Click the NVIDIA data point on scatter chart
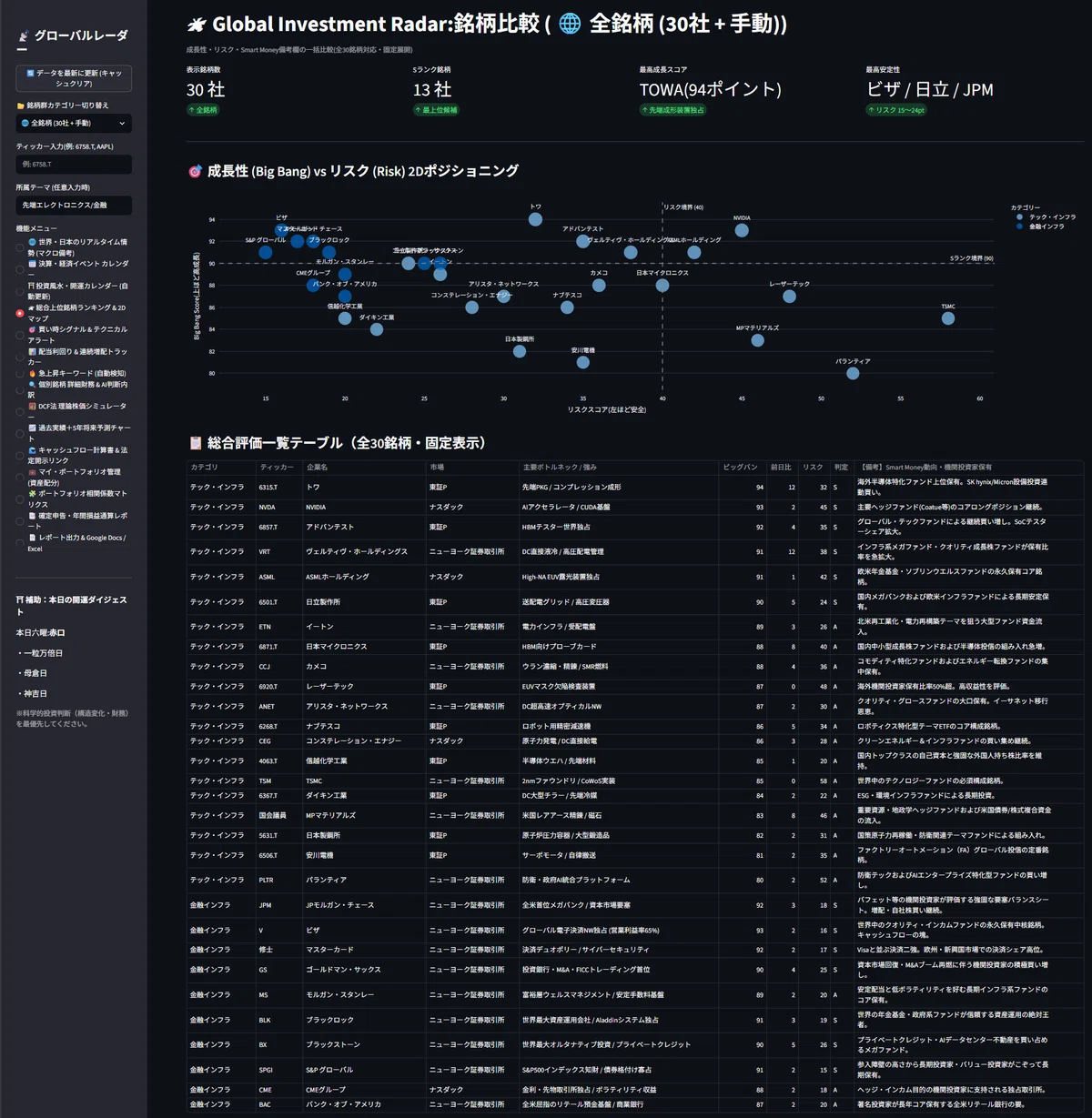1092x1118 pixels. point(742,230)
